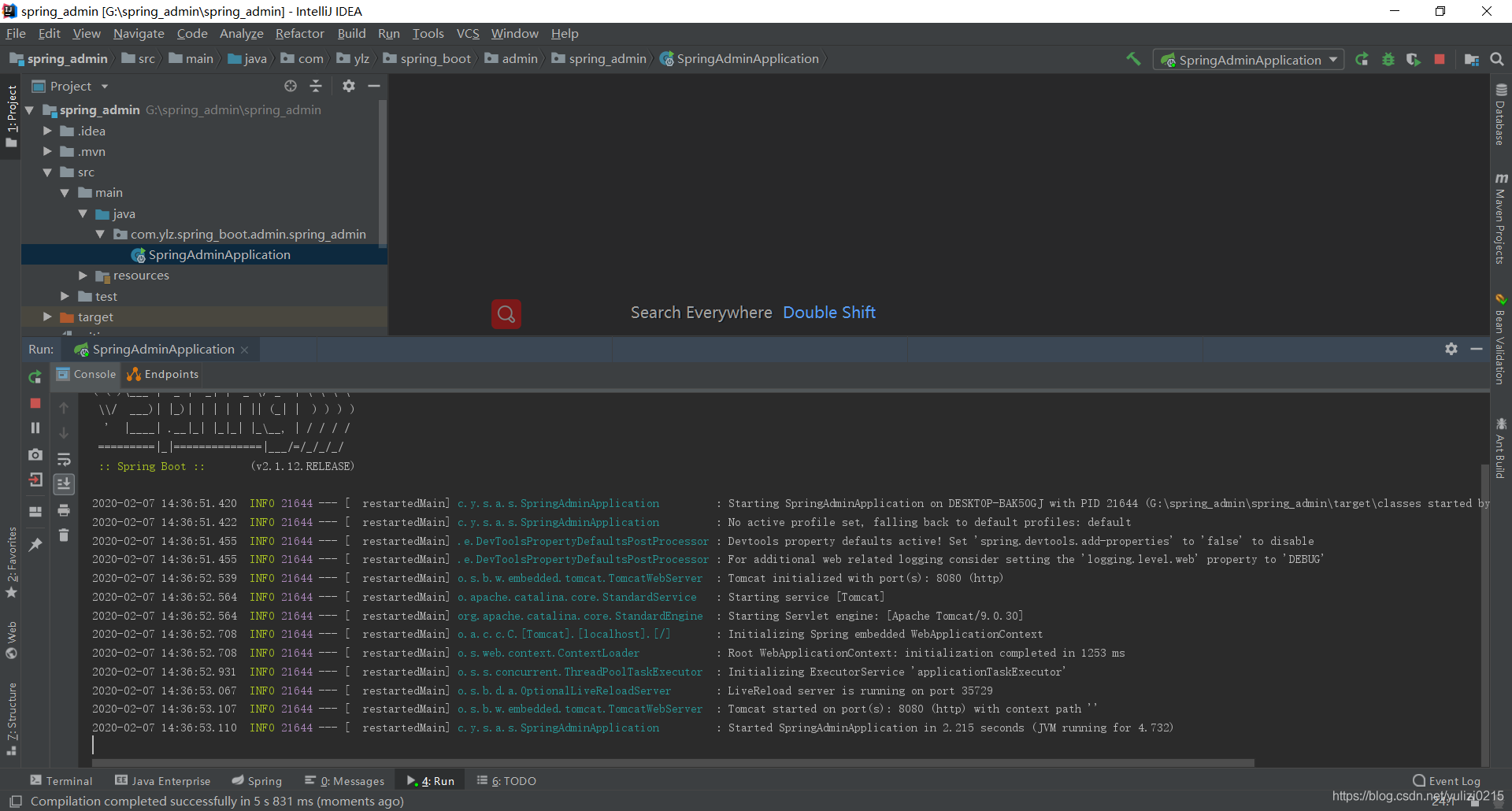Open the Refactor menu
This screenshot has height=811, width=1512.
(299, 34)
